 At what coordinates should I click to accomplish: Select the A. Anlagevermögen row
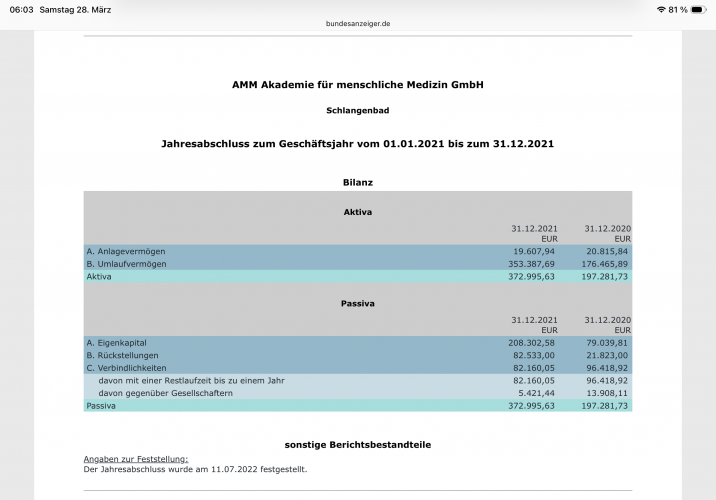(127, 250)
